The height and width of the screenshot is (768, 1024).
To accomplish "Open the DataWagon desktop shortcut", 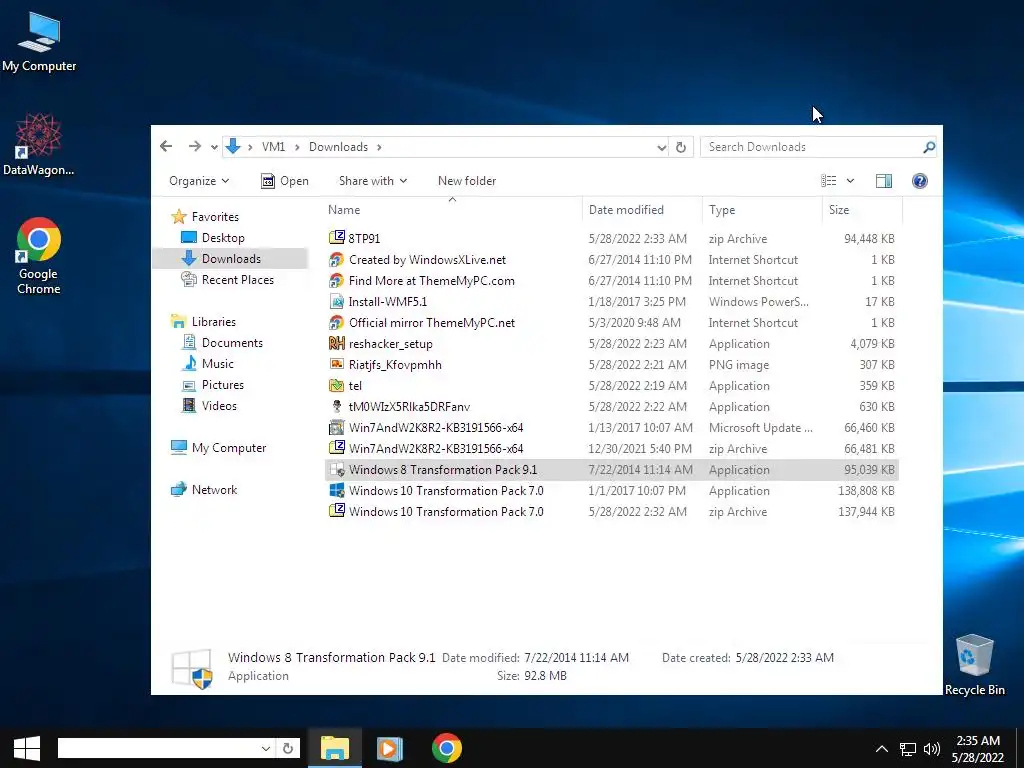I will pos(38,144).
